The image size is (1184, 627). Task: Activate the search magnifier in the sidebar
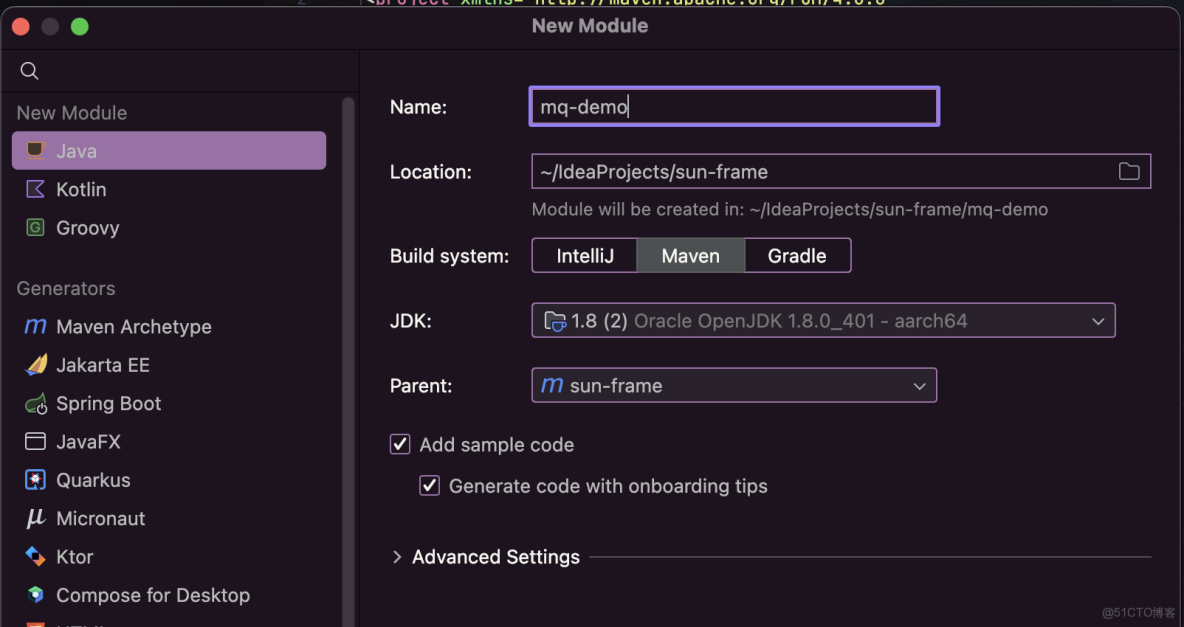[29, 71]
